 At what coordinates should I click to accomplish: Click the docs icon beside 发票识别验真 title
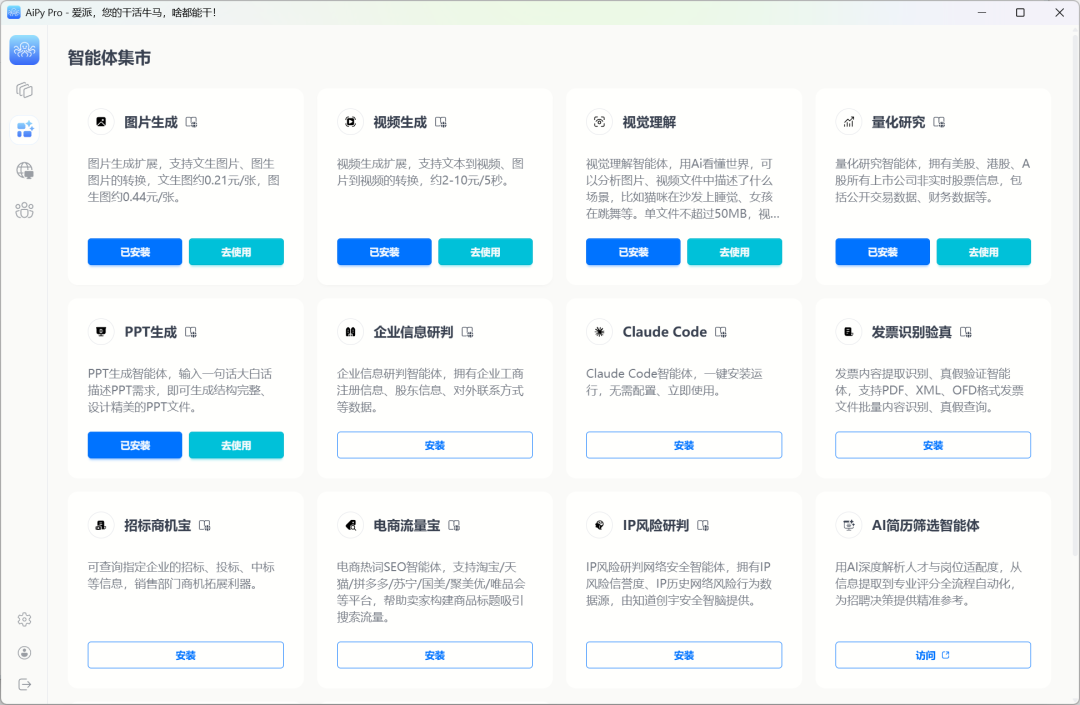(966, 332)
